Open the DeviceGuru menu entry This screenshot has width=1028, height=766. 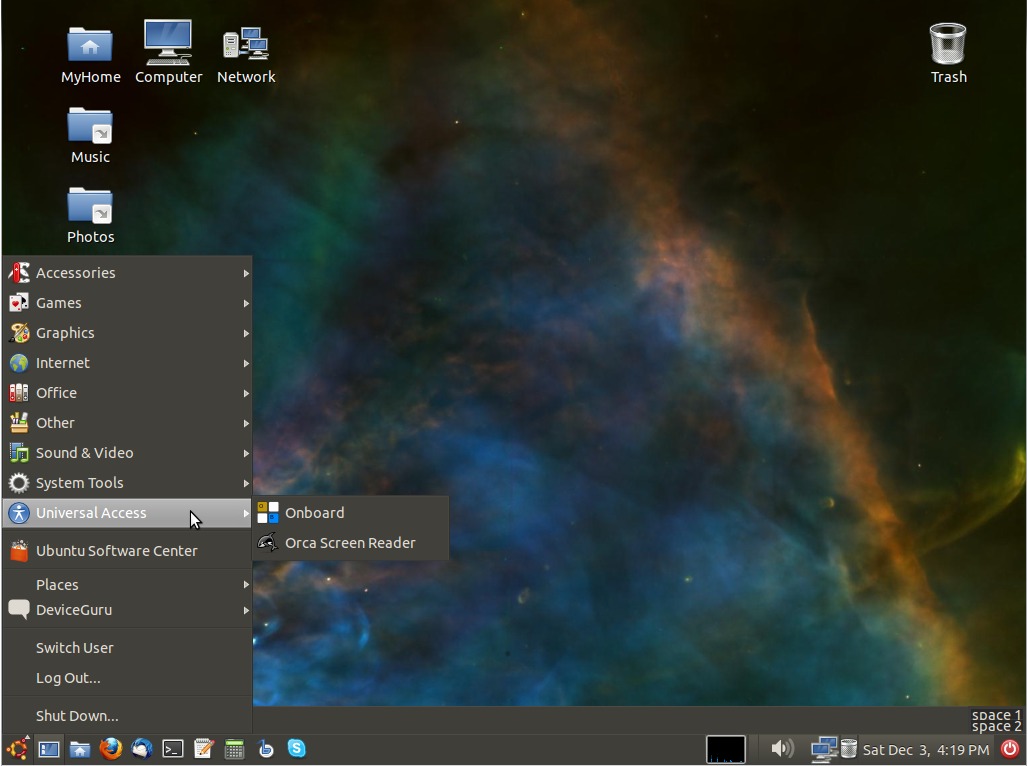point(127,610)
